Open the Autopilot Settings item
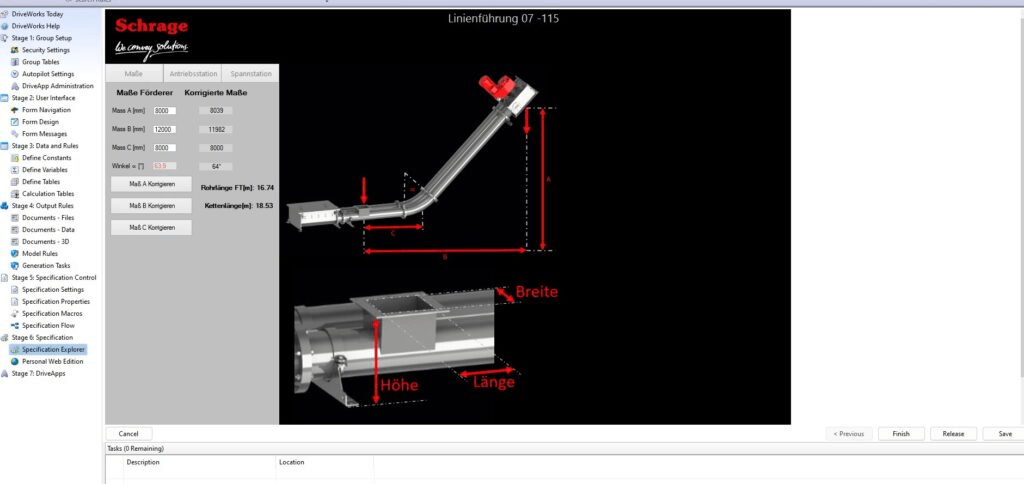The height and width of the screenshot is (484, 1024). (x=47, y=74)
